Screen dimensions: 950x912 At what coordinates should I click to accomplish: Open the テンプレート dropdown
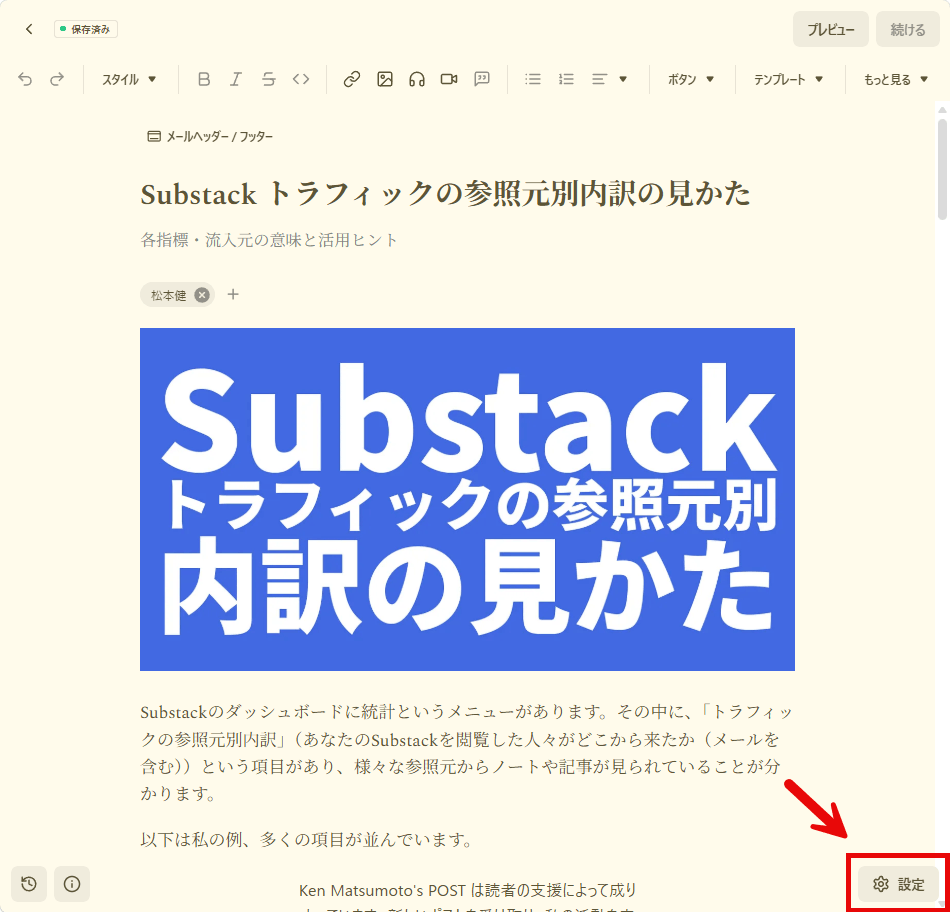(788, 79)
